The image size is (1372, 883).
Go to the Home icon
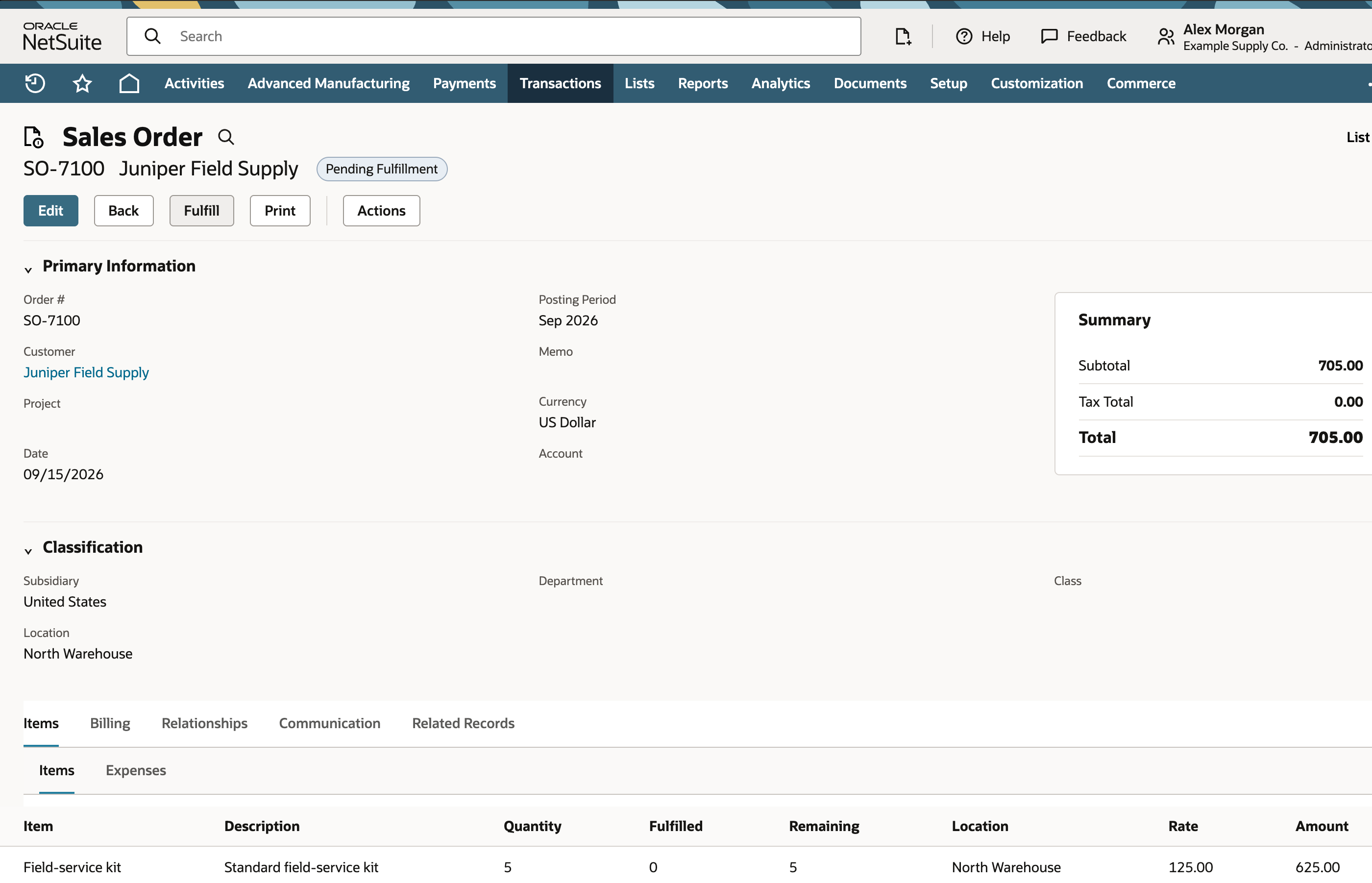click(x=129, y=83)
